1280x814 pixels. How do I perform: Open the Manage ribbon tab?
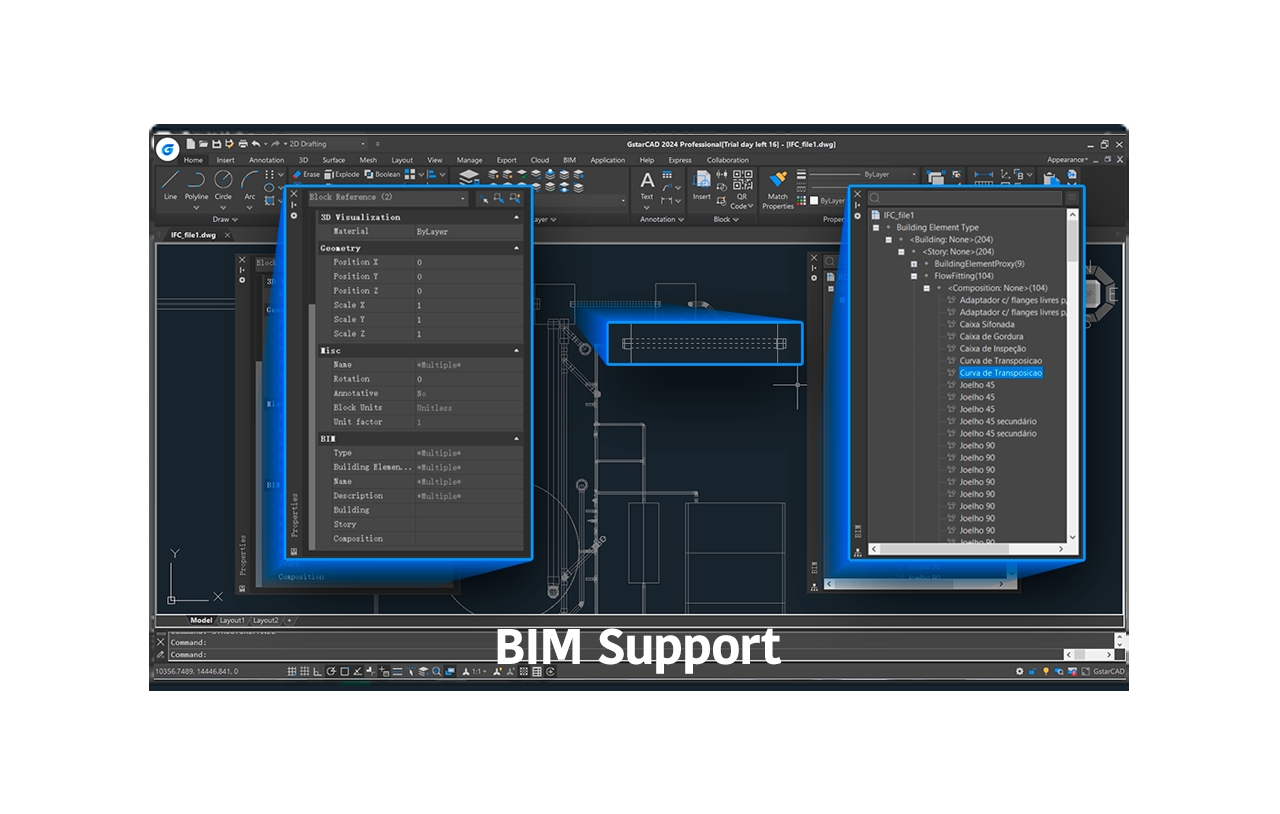point(469,160)
